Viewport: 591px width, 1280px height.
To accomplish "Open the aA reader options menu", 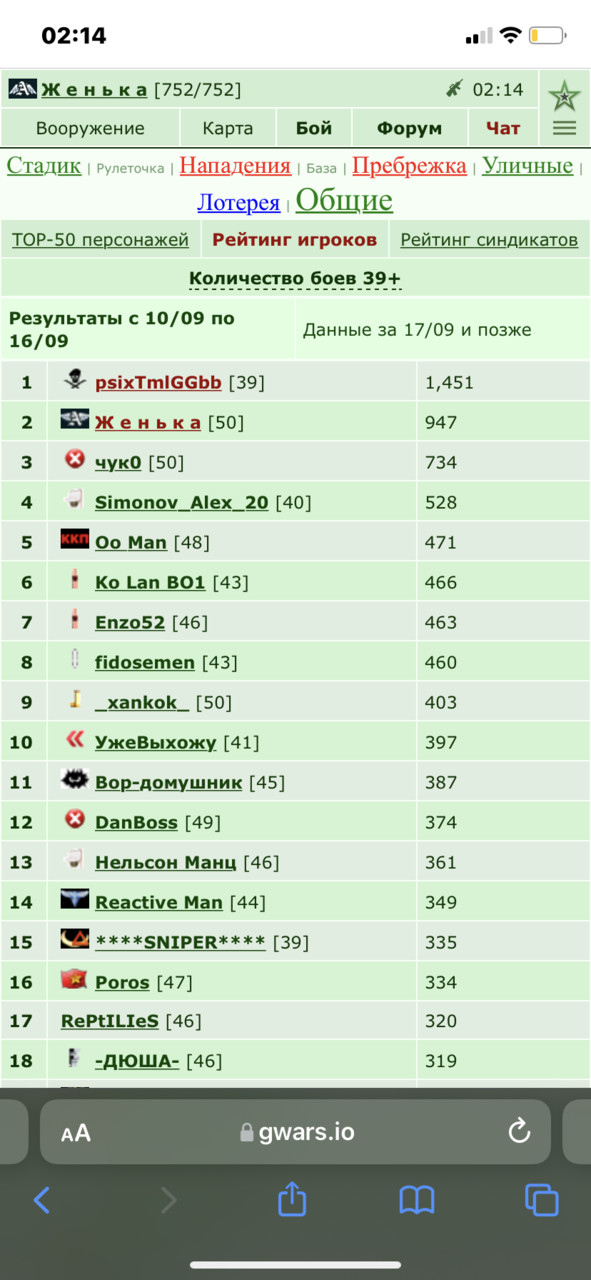I will pyautogui.click(x=76, y=1132).
